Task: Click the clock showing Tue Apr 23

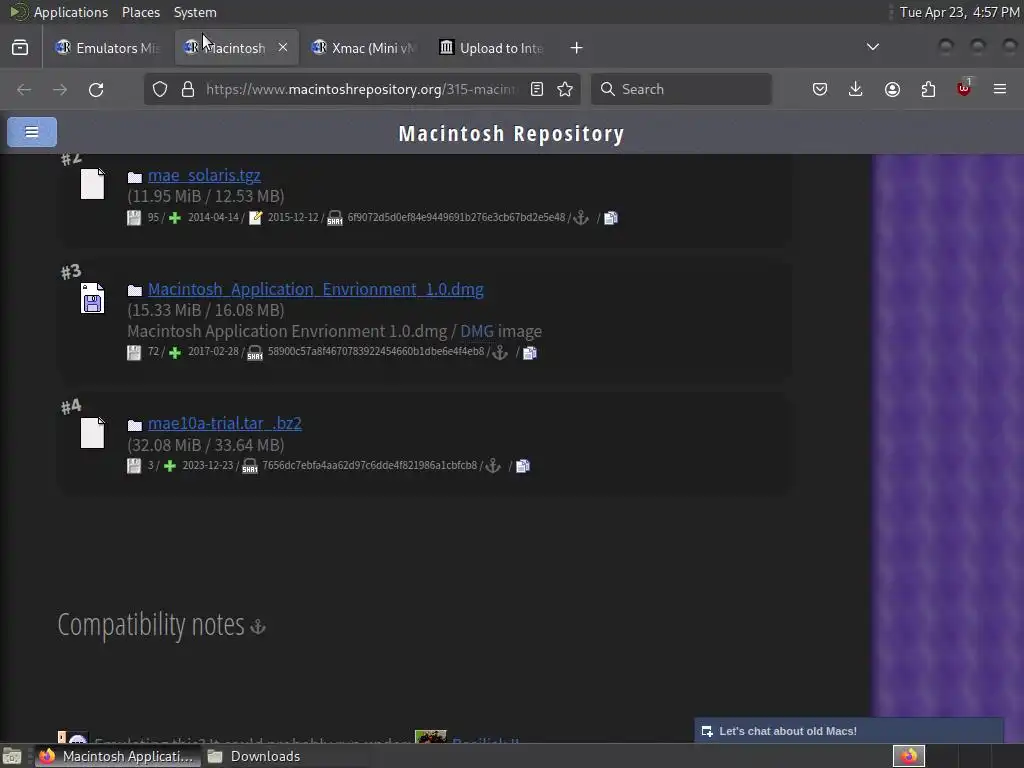Action: [x=959, y=12]
